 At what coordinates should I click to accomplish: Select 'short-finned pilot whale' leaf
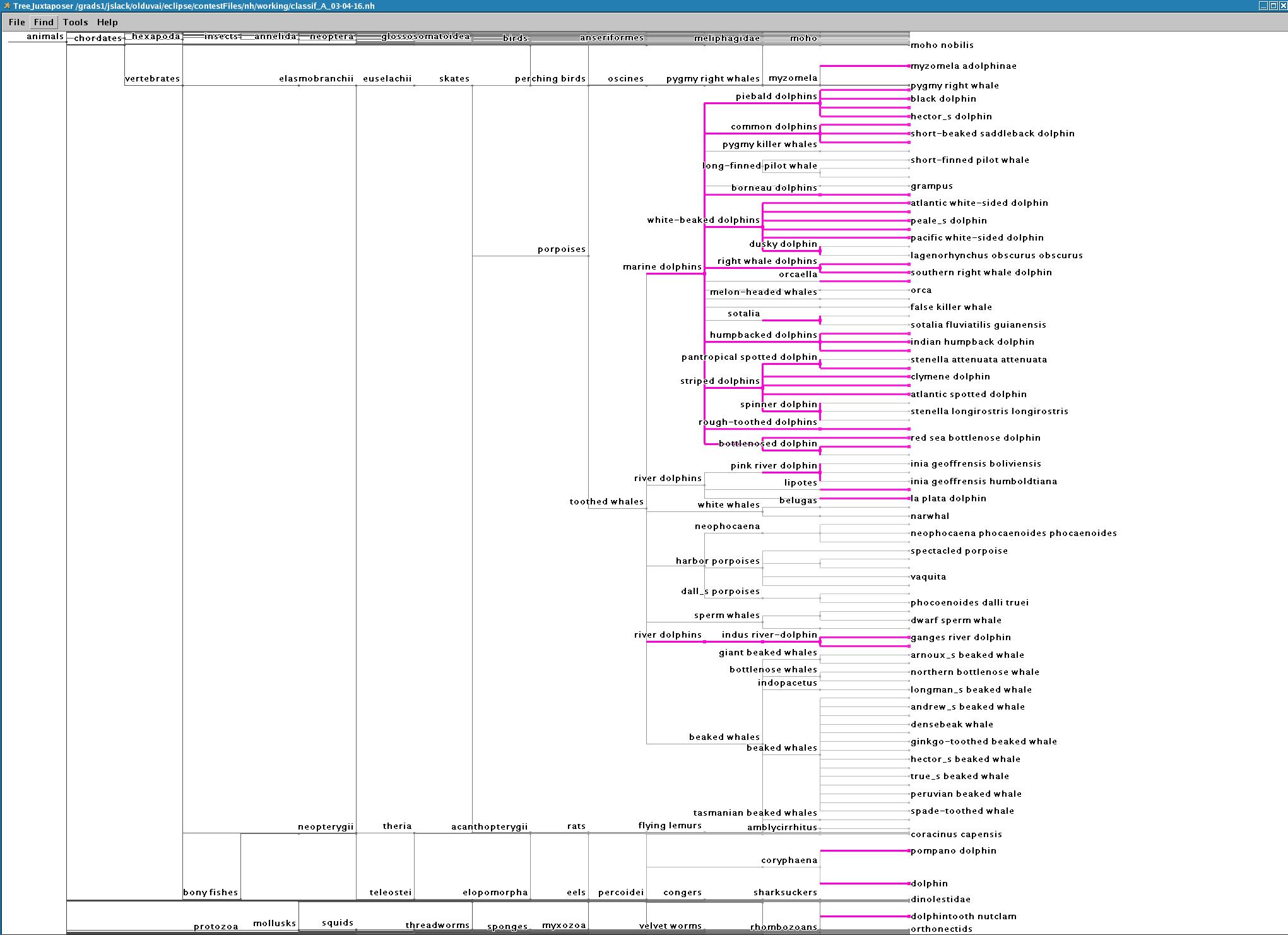point(970,160)
